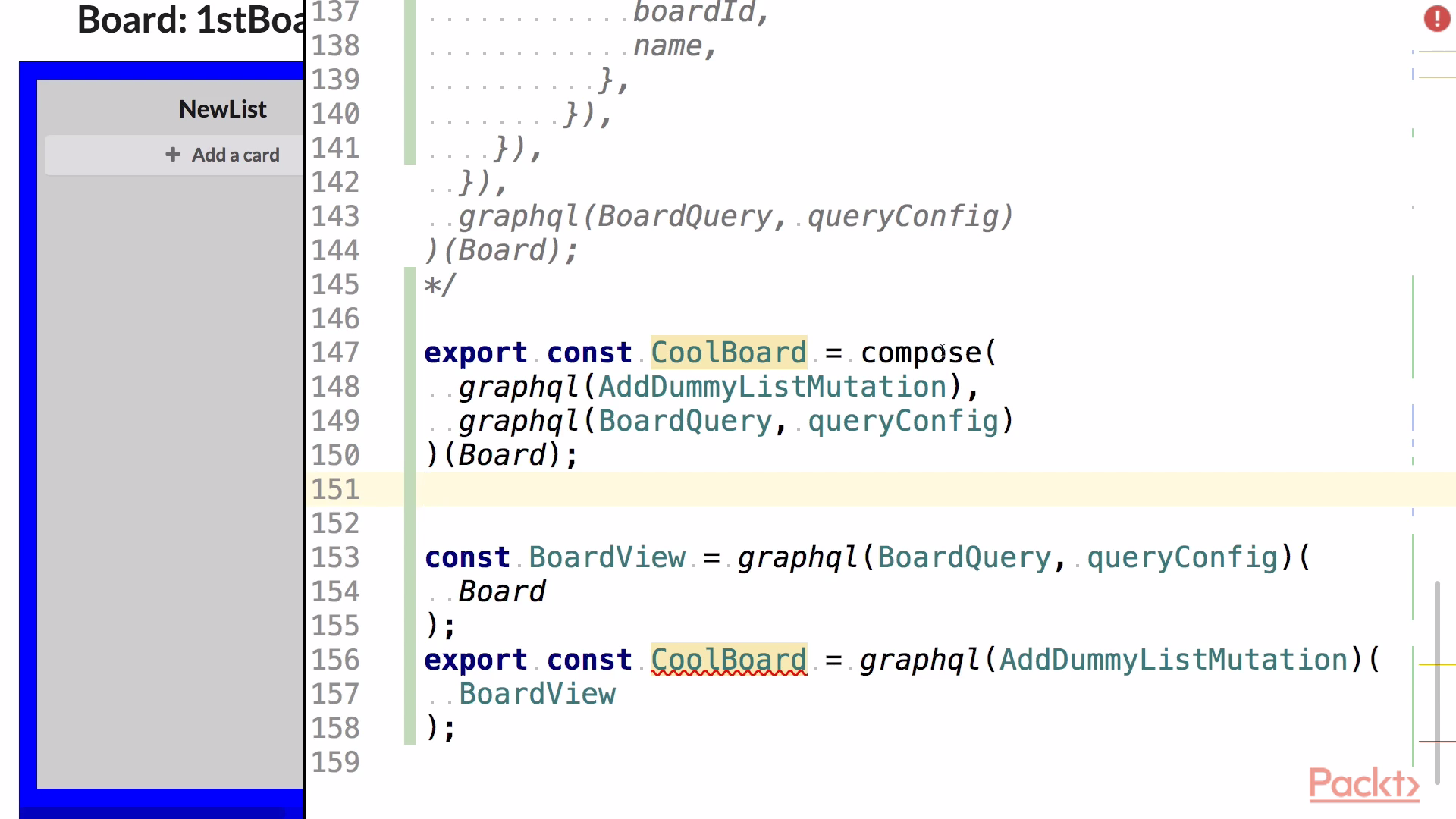Click the export keyword on line 147
The image size is (1456, 819).
pos(475,353)
